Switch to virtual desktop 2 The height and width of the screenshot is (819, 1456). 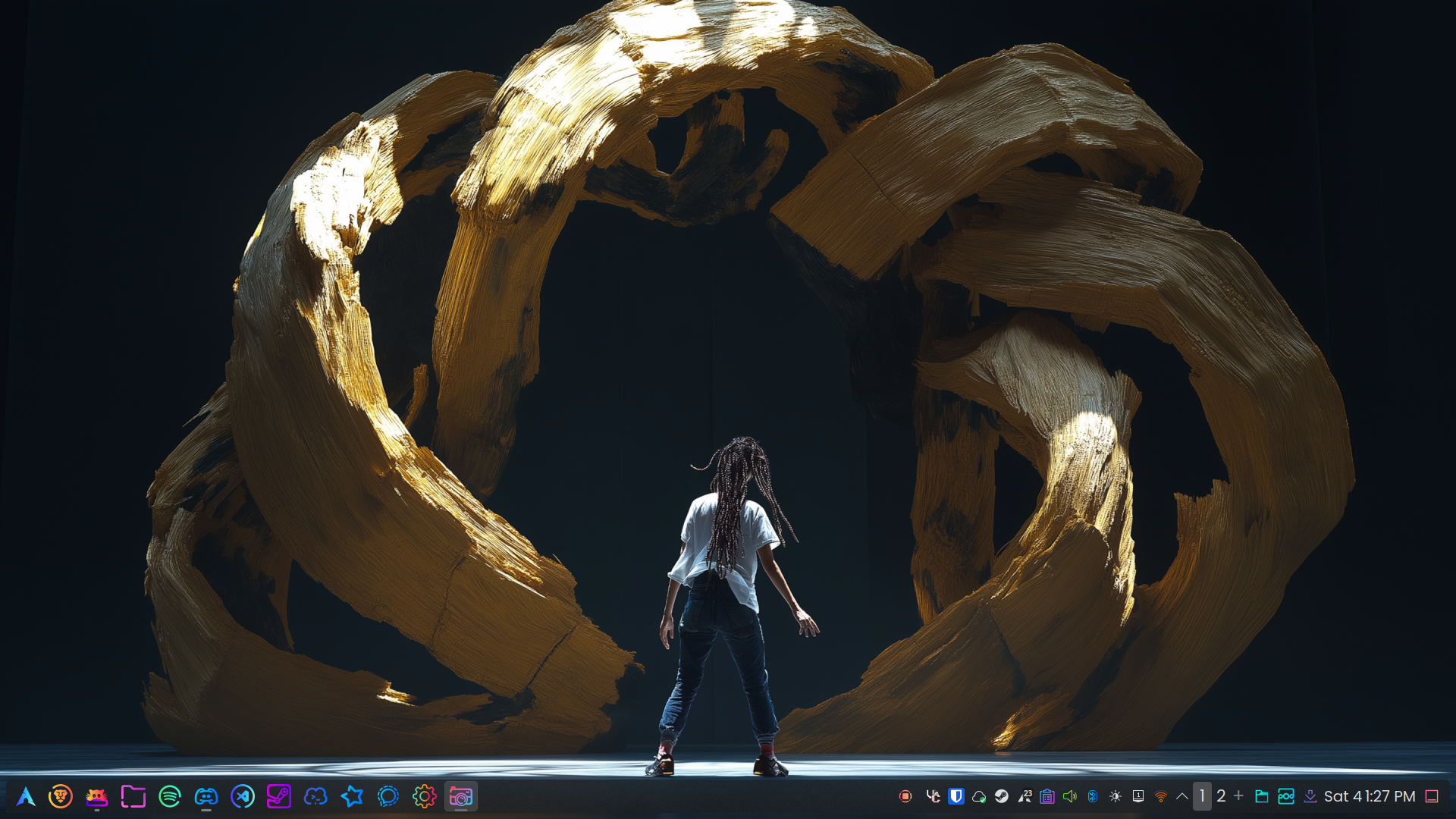tap(1222, 796)
